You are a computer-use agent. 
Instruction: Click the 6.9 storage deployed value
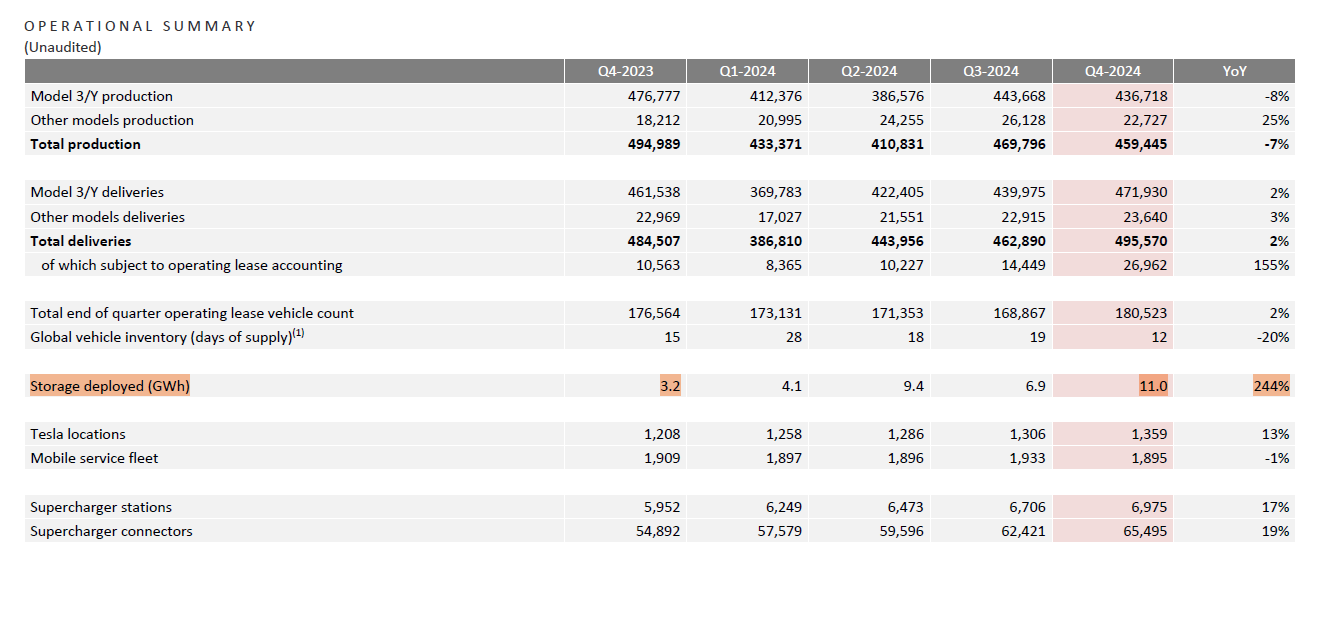point(1035,386)
